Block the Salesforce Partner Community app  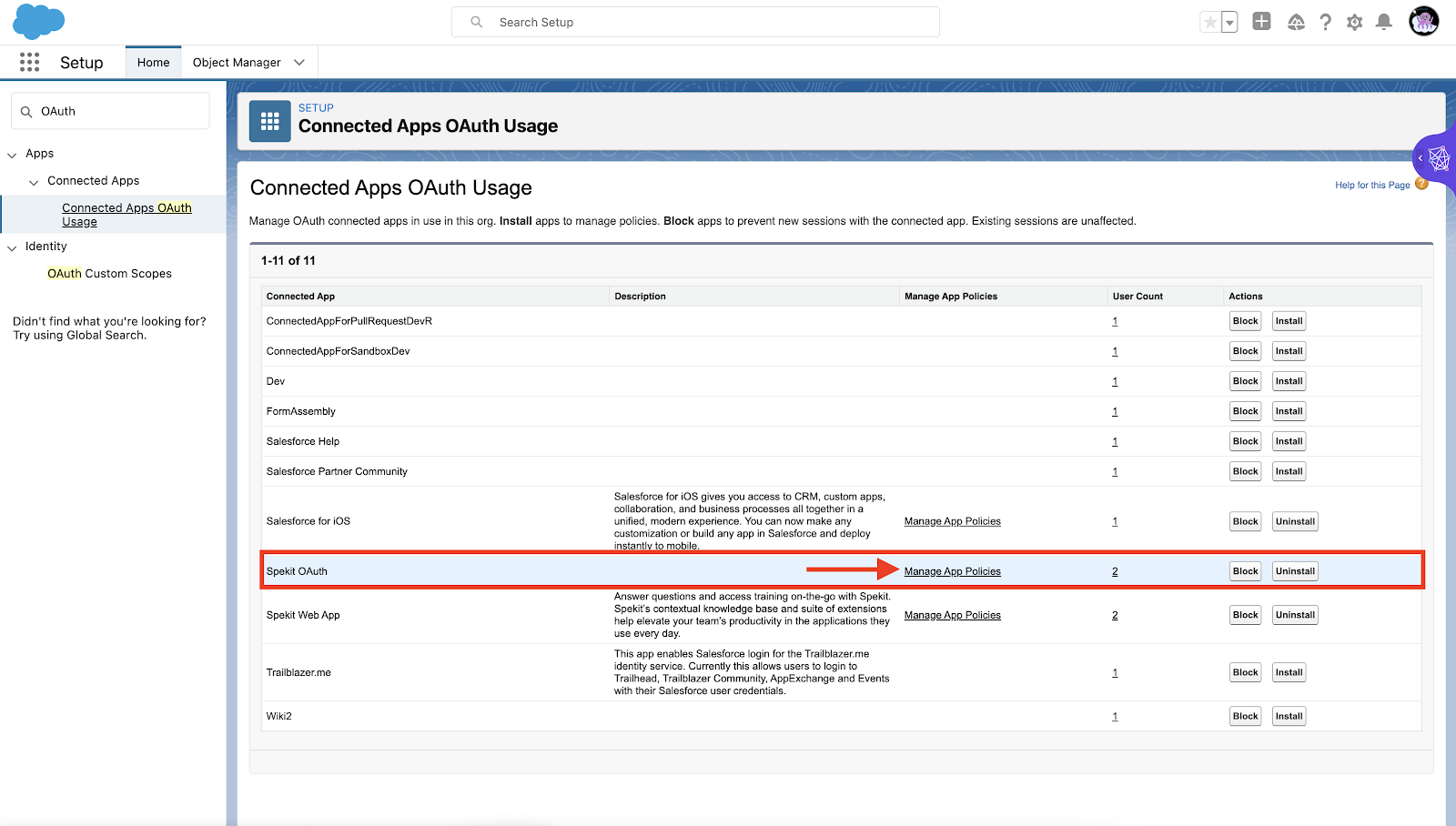[1245, 471]
